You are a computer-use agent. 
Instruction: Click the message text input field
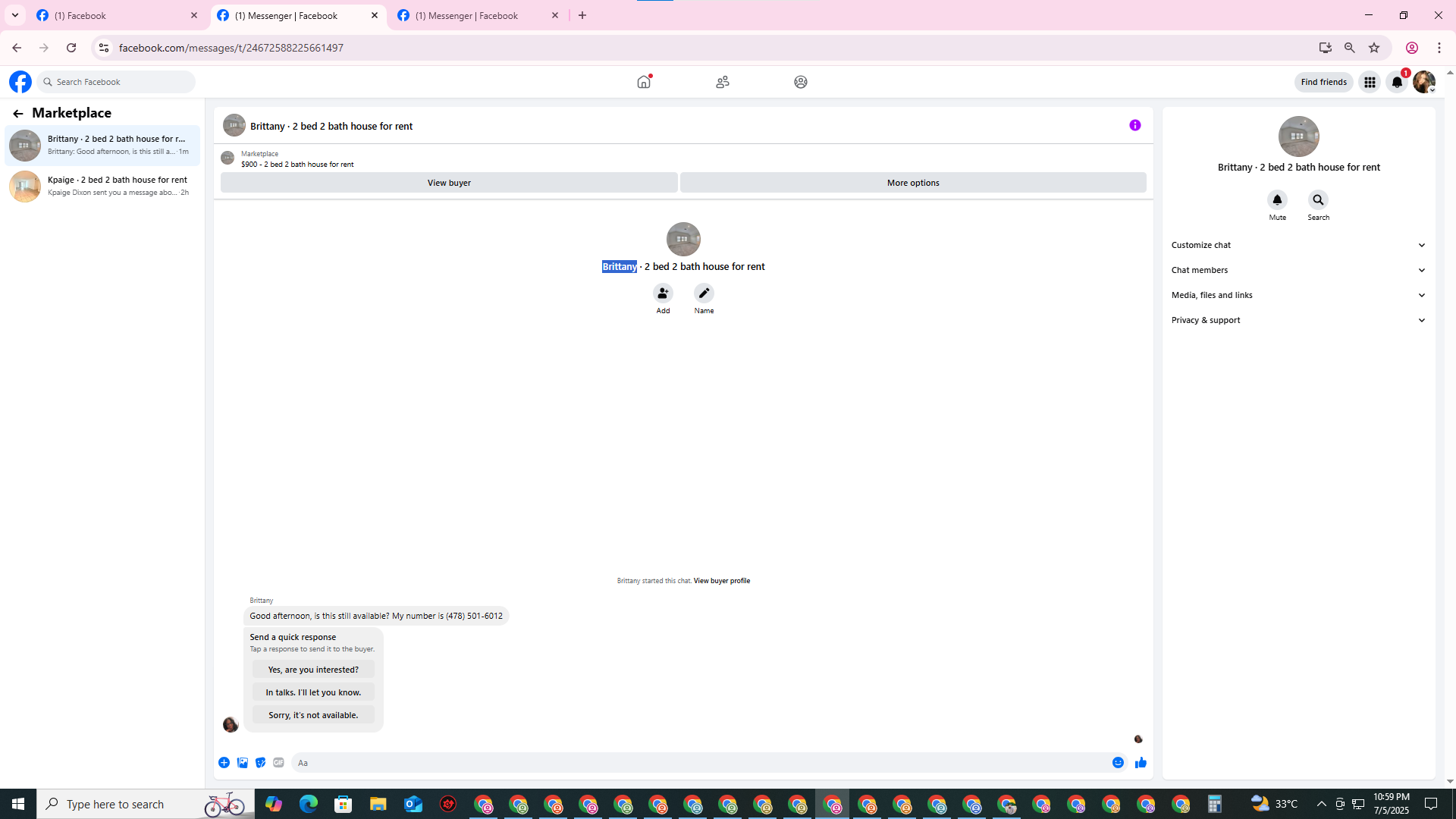point(698,763)
